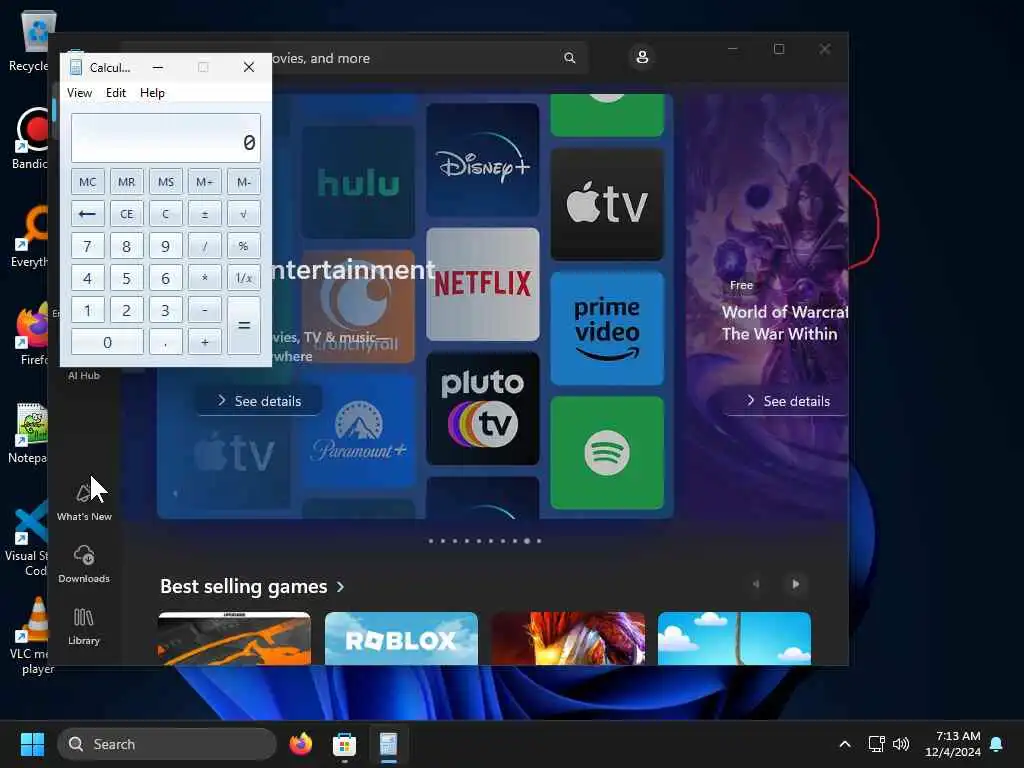Go to previous best selling games page
1024x768 pixels.
click(x=756, y=584)
